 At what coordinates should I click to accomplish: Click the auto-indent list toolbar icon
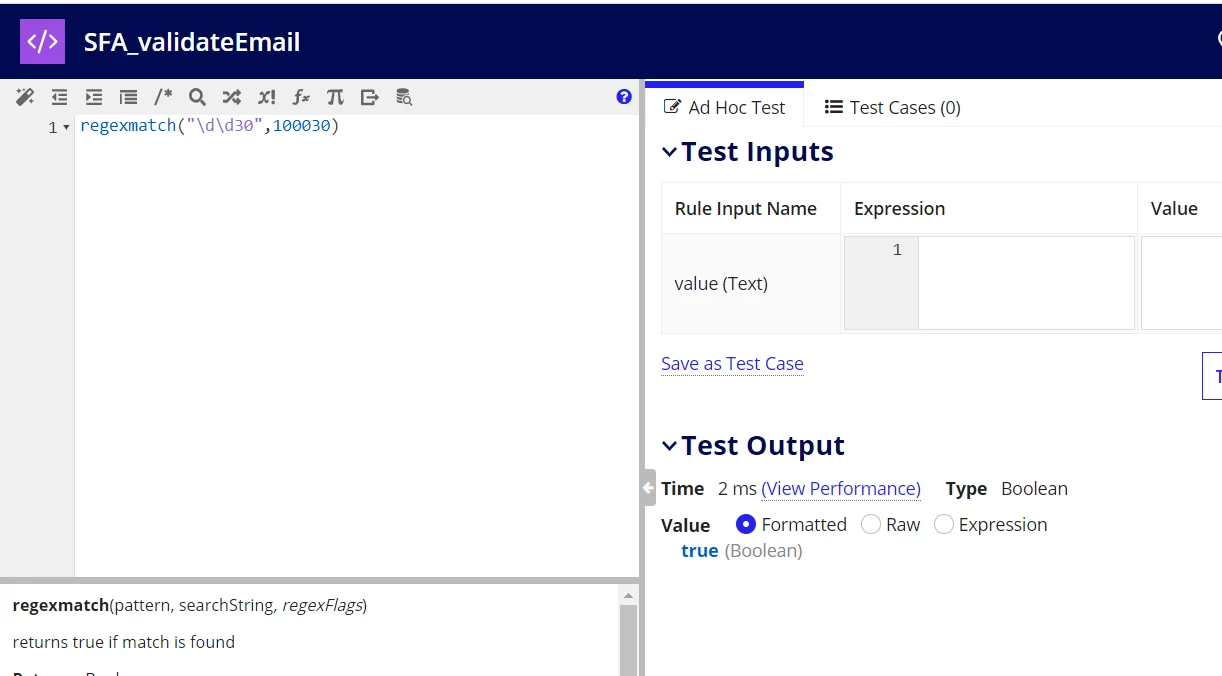click(128, 97)
